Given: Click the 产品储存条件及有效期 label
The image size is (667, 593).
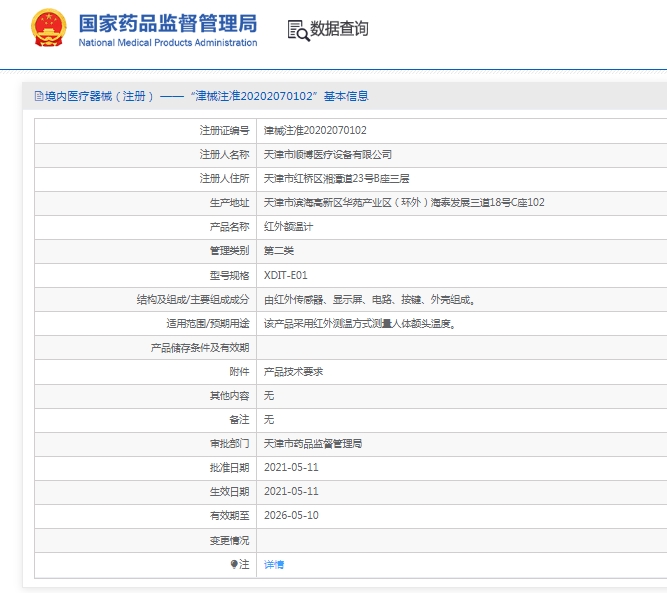Looking at the screenshot, I should pyautogui.click(x=200, y=348).
